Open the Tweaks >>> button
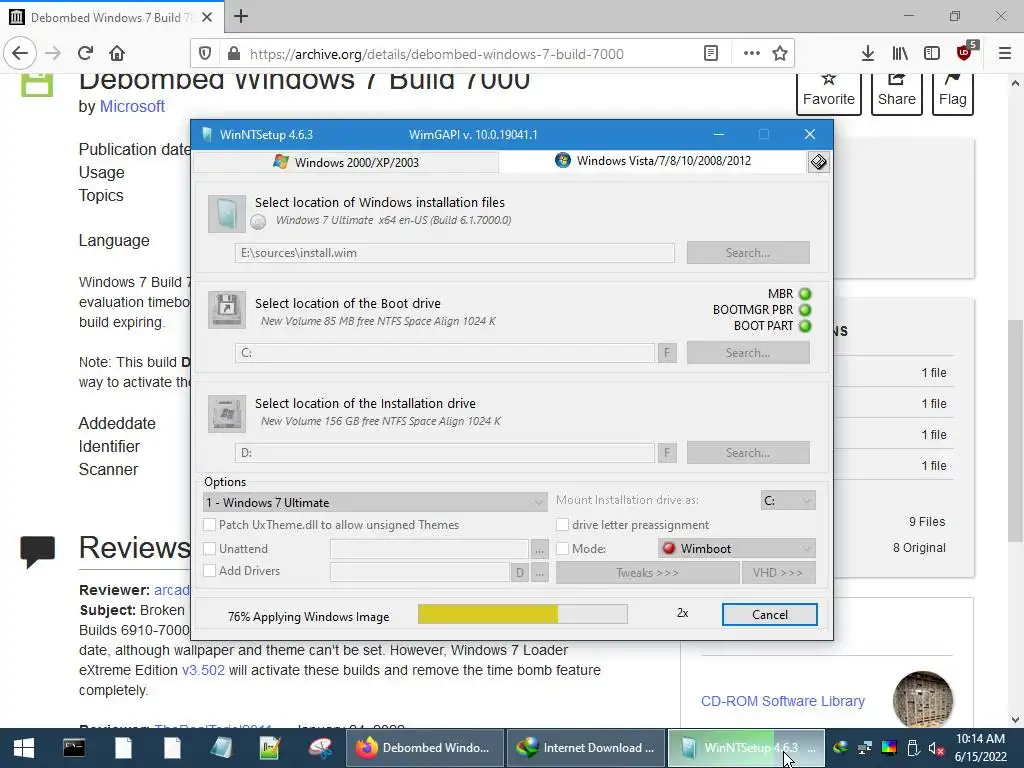The image size is (1024, 768). pyautogui.click(x=647, y=573)
